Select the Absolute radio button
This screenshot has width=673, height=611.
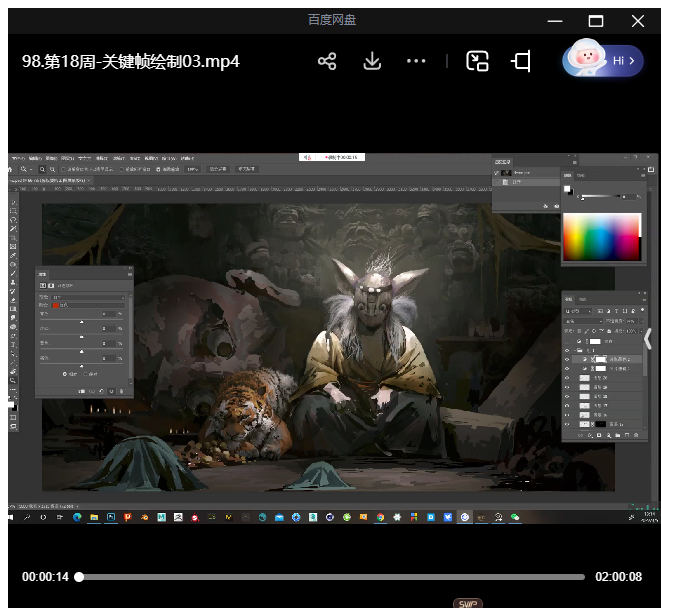tap(85, 374)
